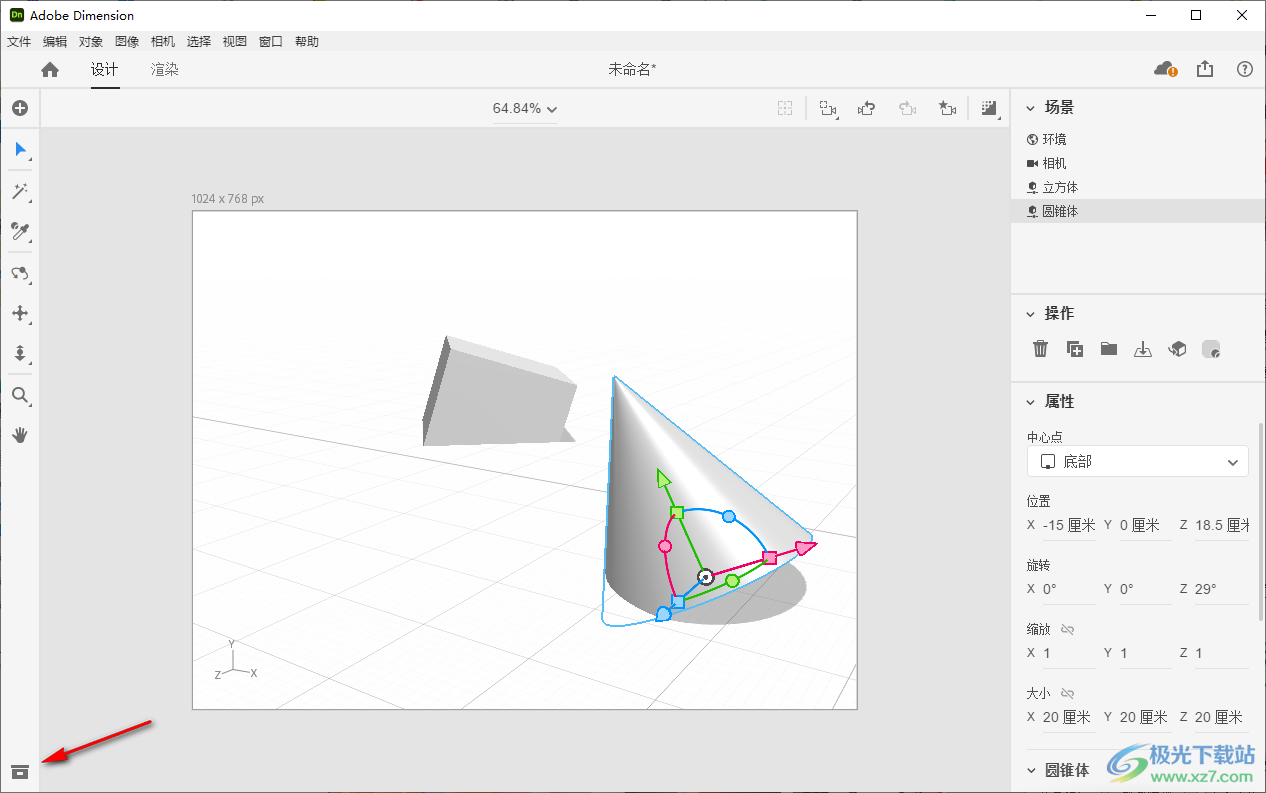This screenshot has width=1266, height=793.
Task: Open the 选择 menu
Action: [x=199, y=42]
